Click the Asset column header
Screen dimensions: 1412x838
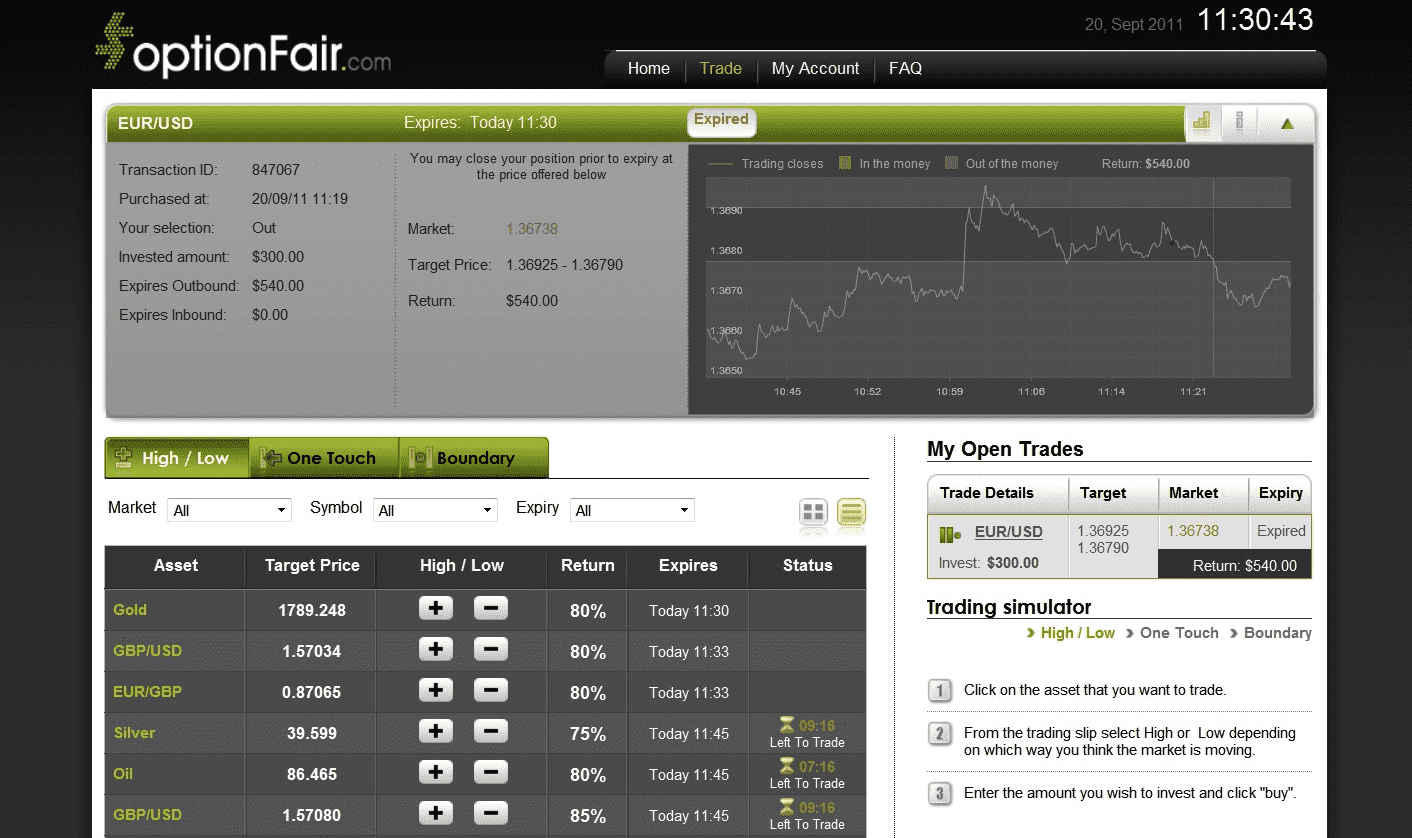[x=176, y=566]
